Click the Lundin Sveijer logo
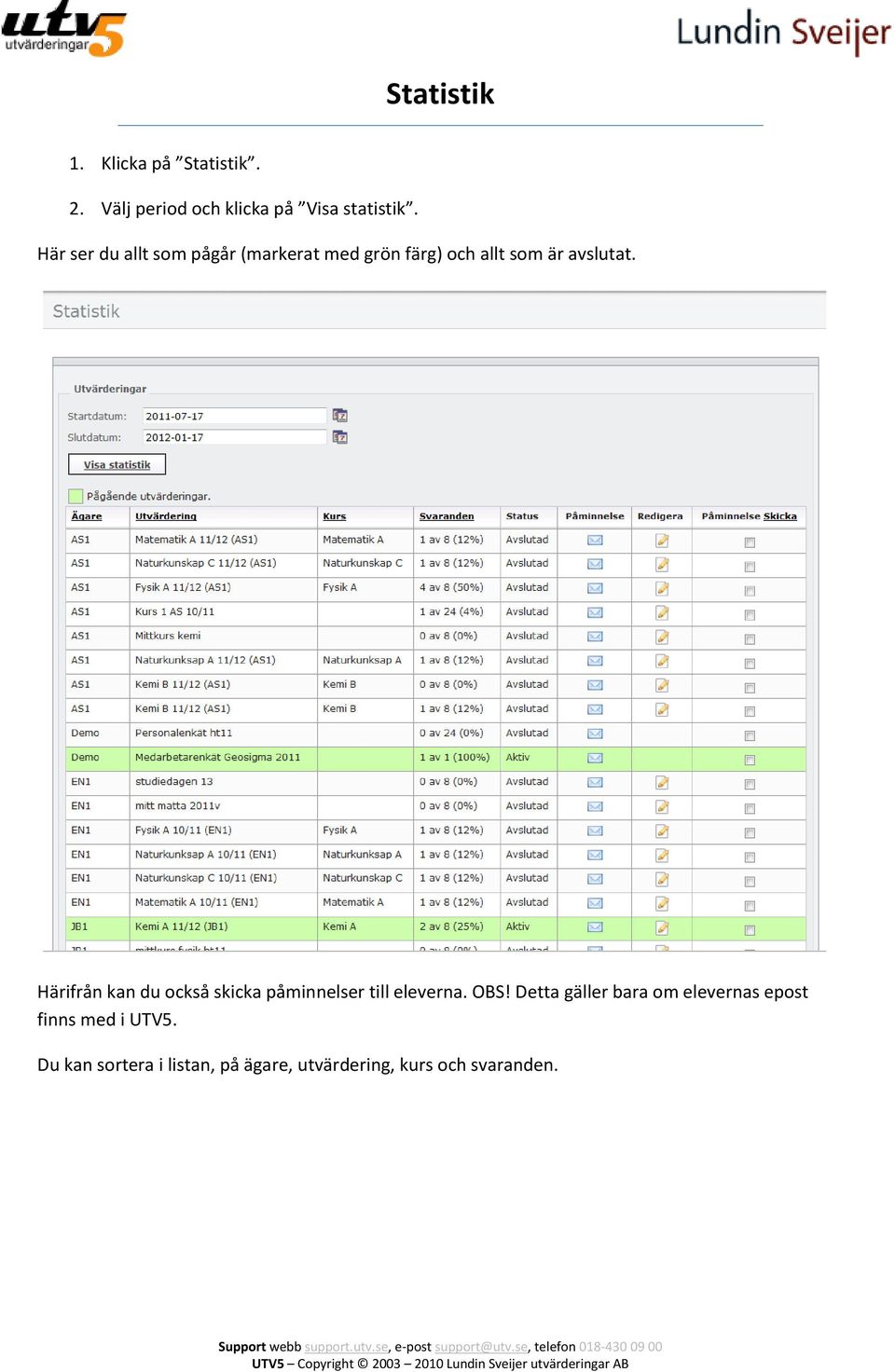 pos(783,34)
